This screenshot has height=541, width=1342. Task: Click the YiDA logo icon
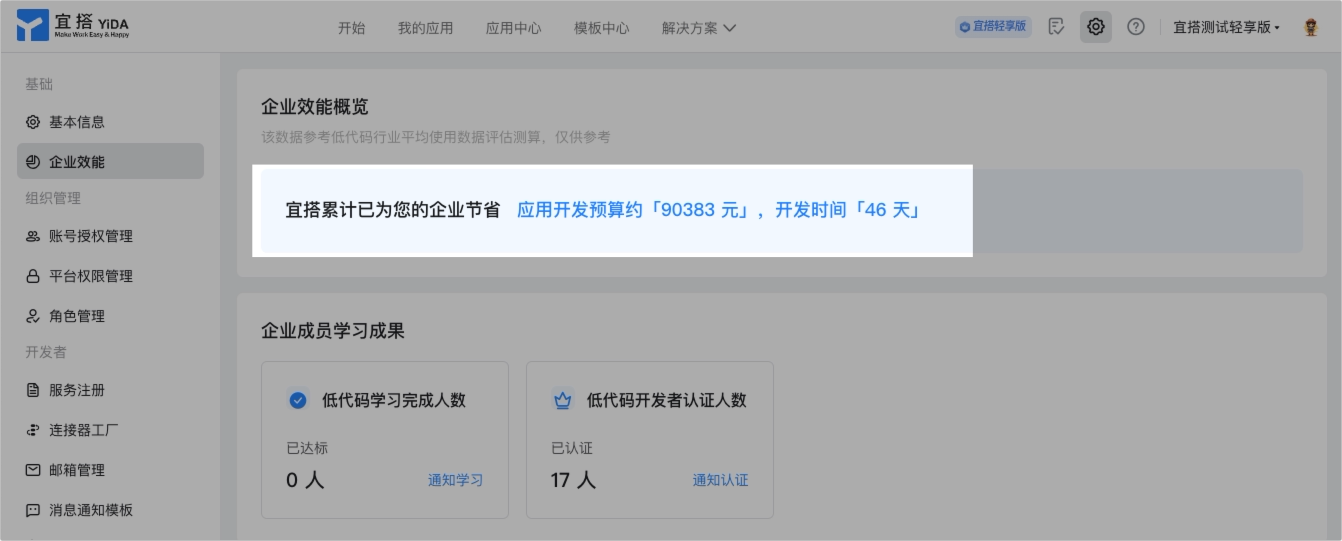click(32, 25)
